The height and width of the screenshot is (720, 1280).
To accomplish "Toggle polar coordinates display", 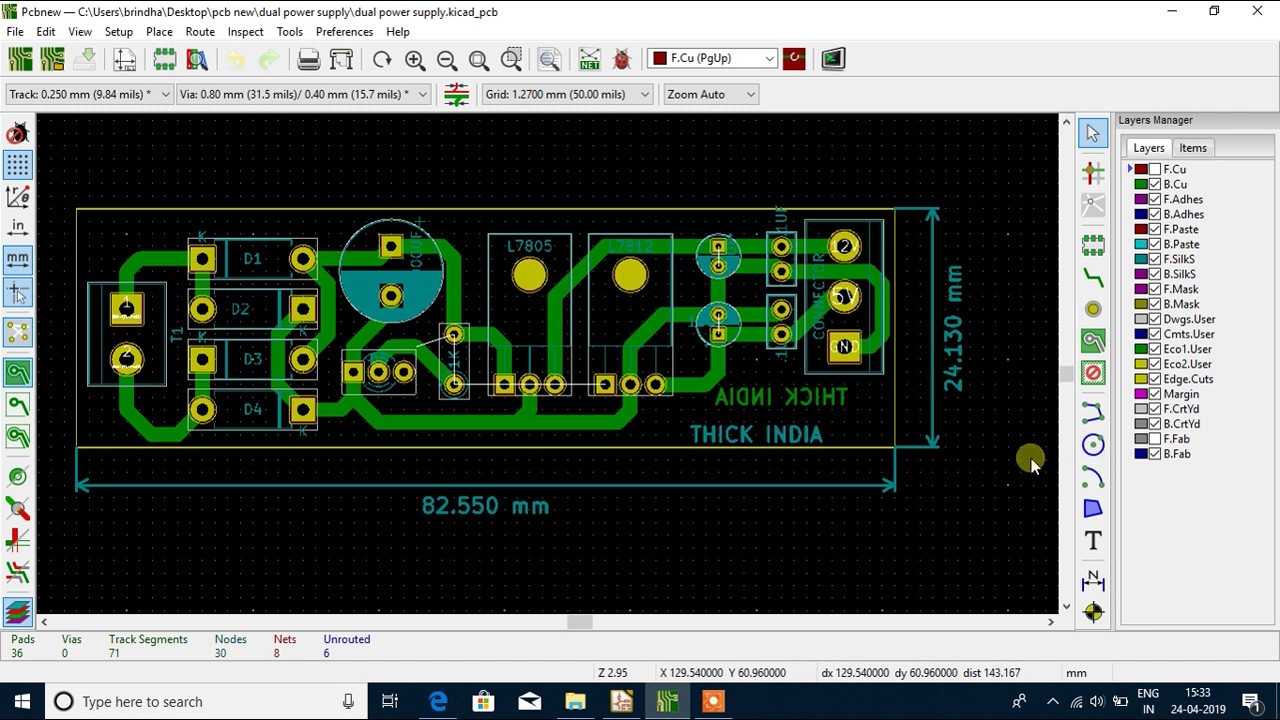I will 17,196.
